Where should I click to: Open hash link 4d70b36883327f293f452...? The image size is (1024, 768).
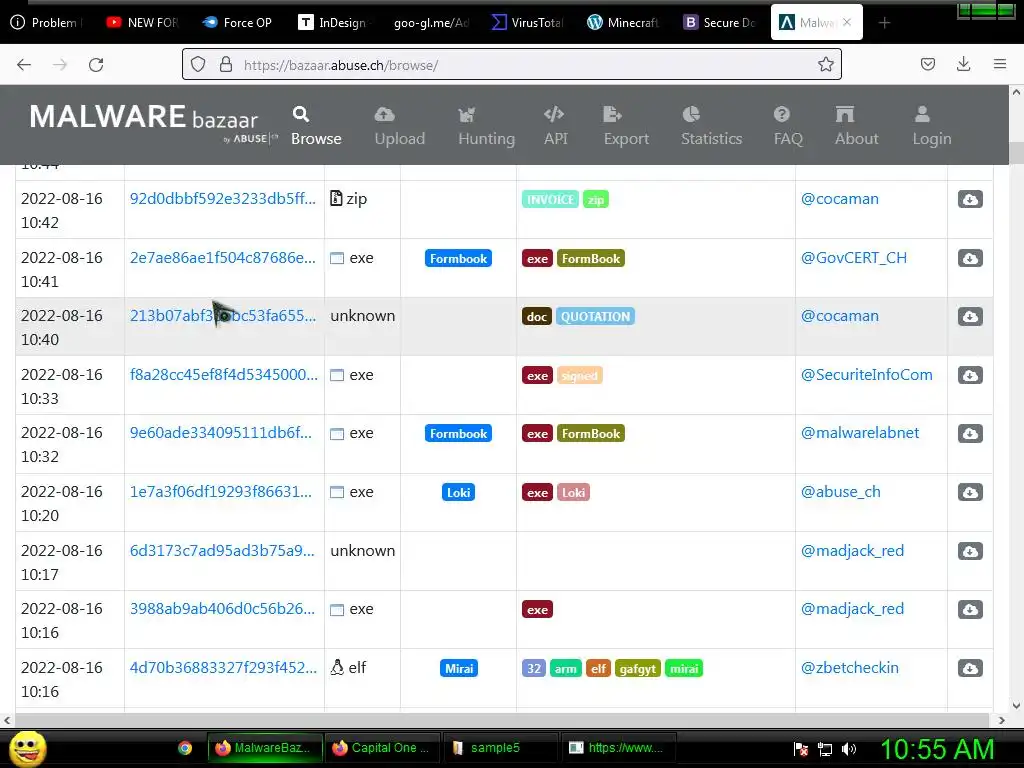(x=223, y=667)
